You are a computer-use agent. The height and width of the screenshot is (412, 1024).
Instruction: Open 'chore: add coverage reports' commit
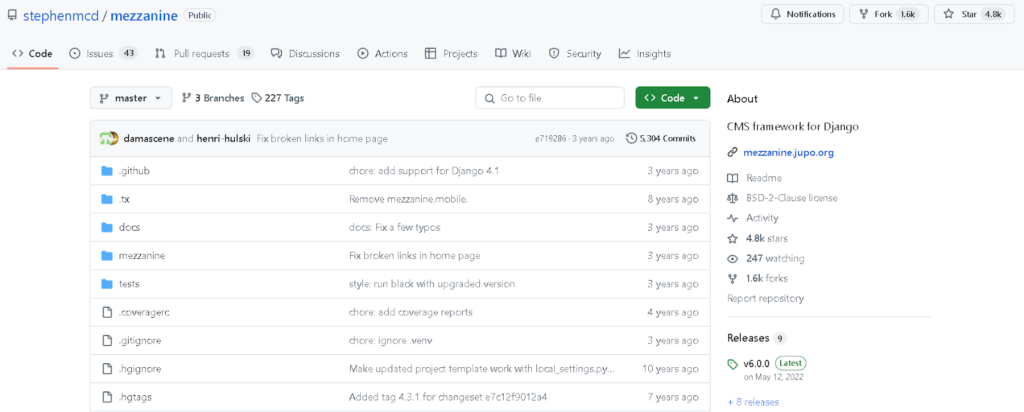coord(411,312)
